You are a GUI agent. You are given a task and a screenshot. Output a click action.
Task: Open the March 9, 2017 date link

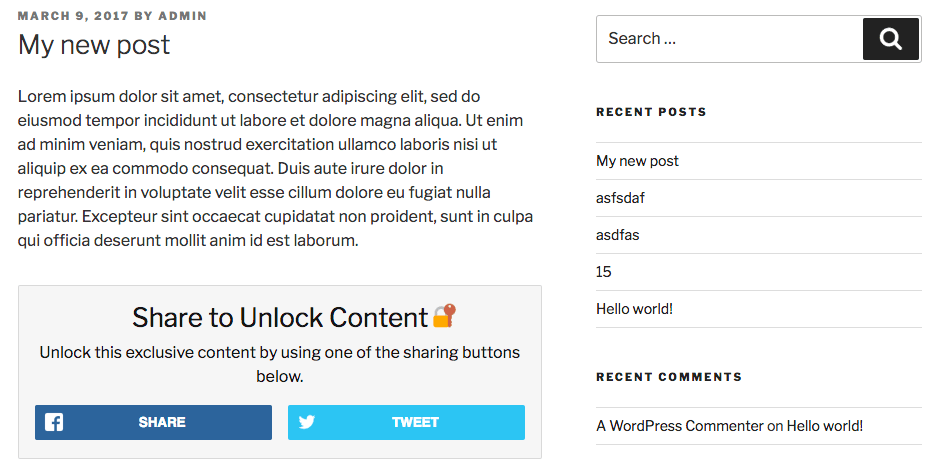(72, 16)
